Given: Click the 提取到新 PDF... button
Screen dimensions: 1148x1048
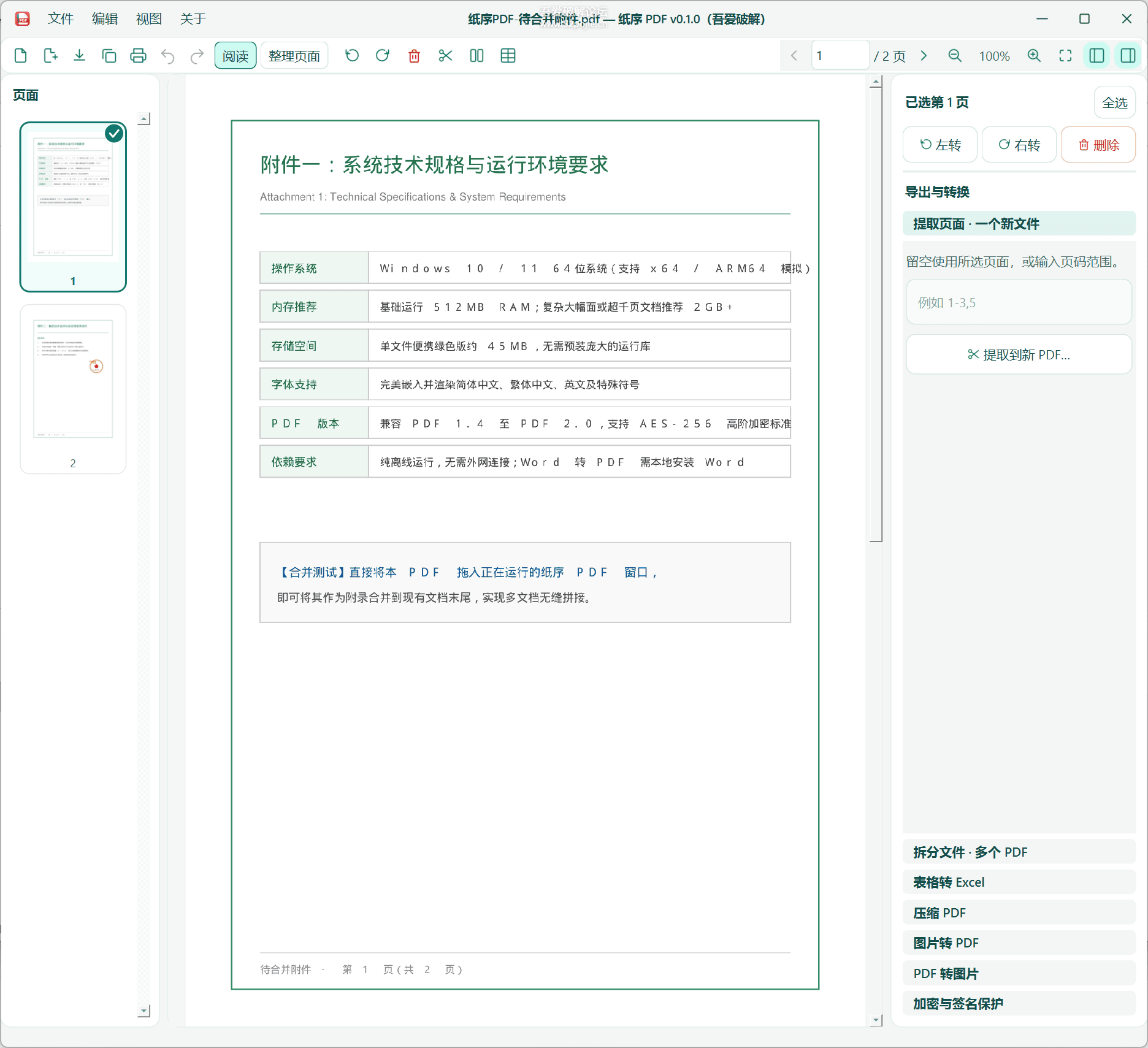Looking at the screenshot, I should coord(1019,354).
